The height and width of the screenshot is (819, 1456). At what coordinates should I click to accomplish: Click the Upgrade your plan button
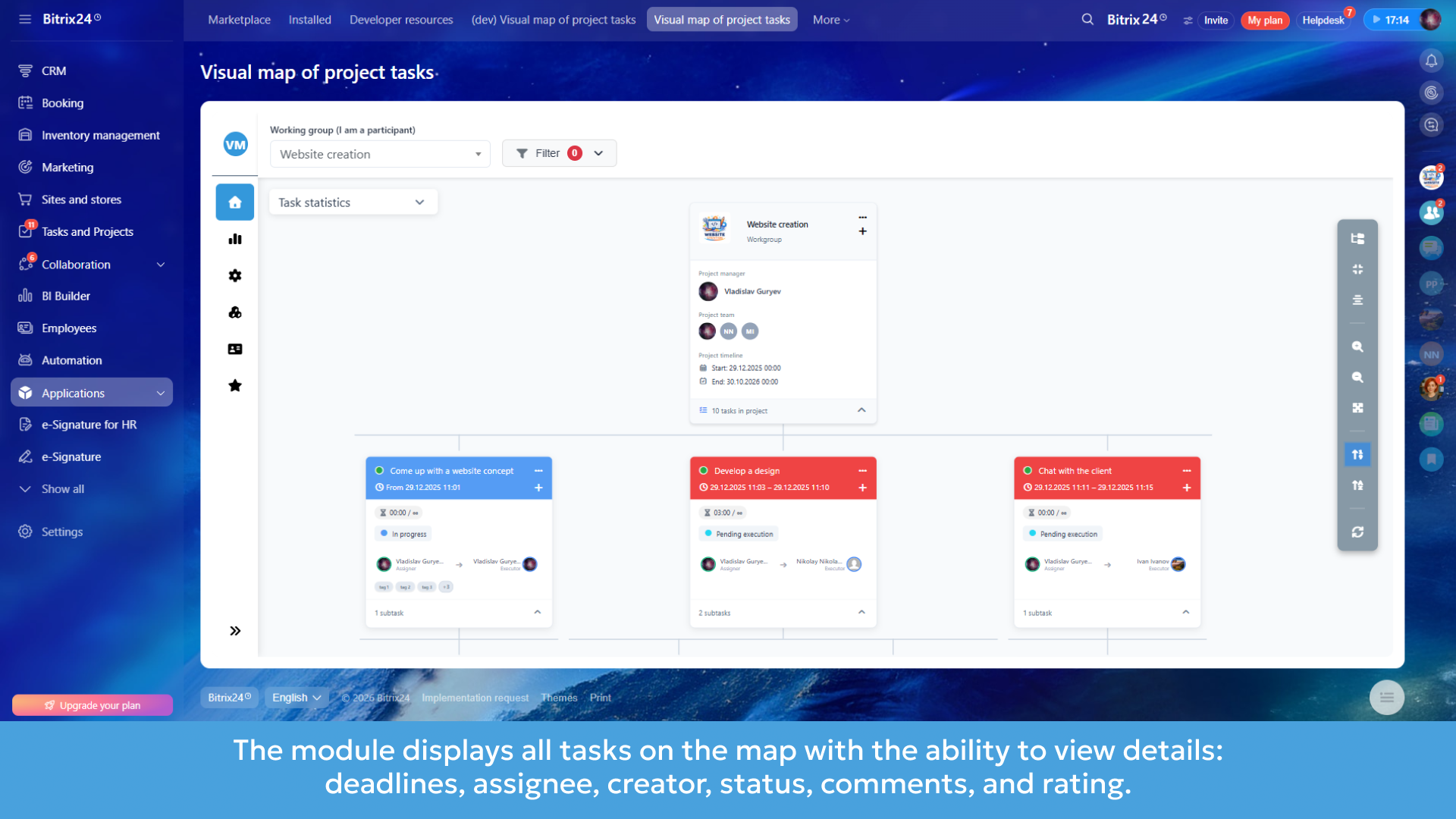coord(93,705)
